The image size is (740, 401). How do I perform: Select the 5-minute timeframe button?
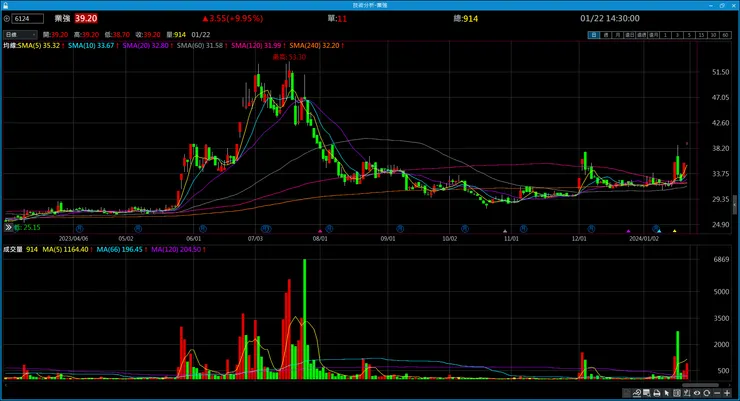(689, 35)
